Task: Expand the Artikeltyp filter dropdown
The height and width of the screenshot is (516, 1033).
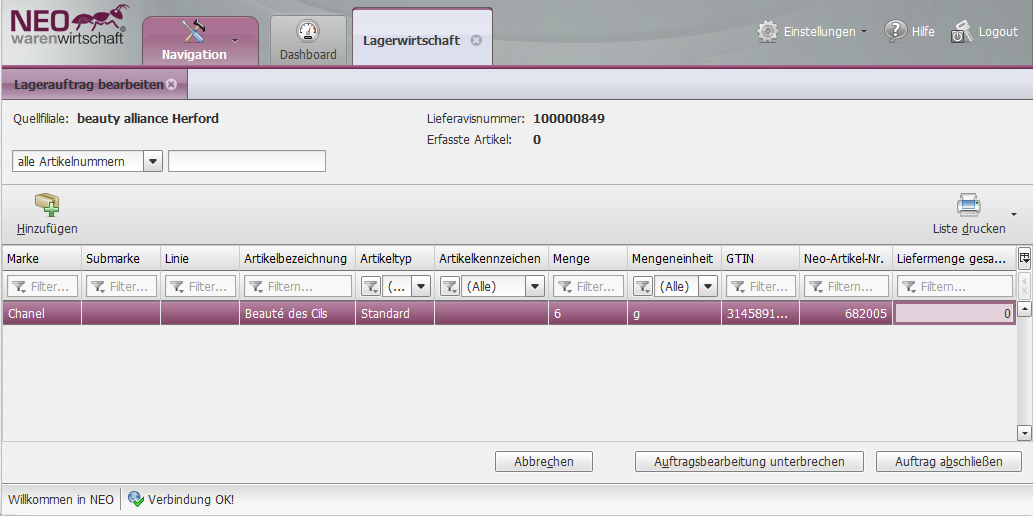Action: pos(422,286)
